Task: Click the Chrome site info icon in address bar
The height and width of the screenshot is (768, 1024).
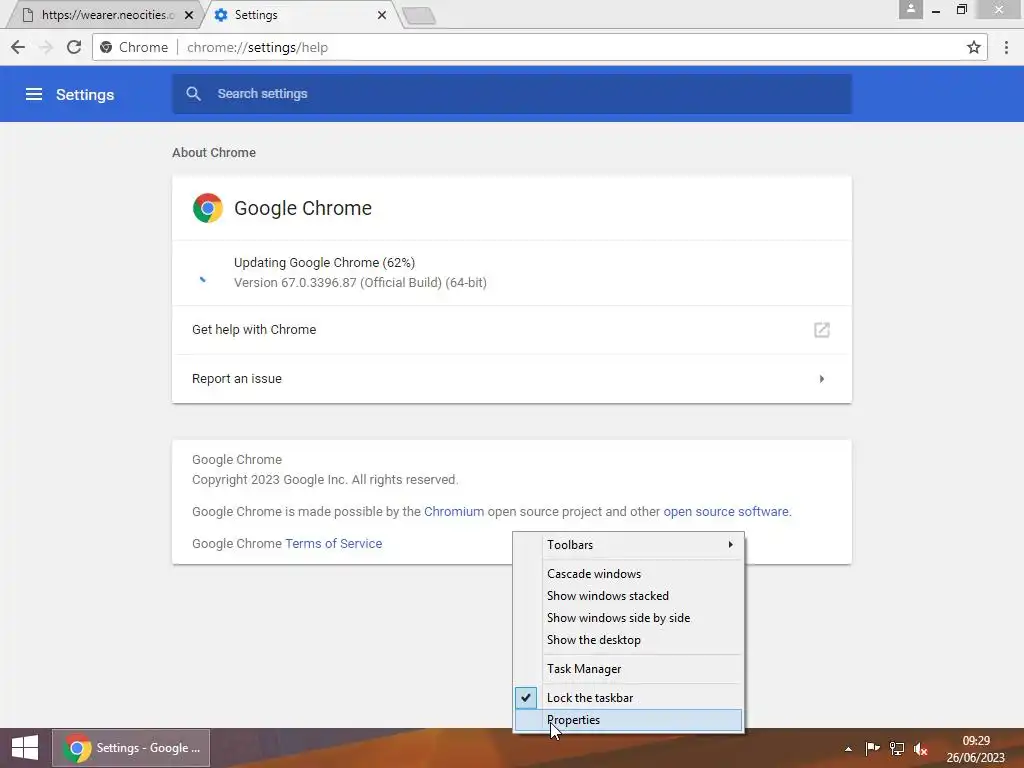Action: click(x=106, y=47)
